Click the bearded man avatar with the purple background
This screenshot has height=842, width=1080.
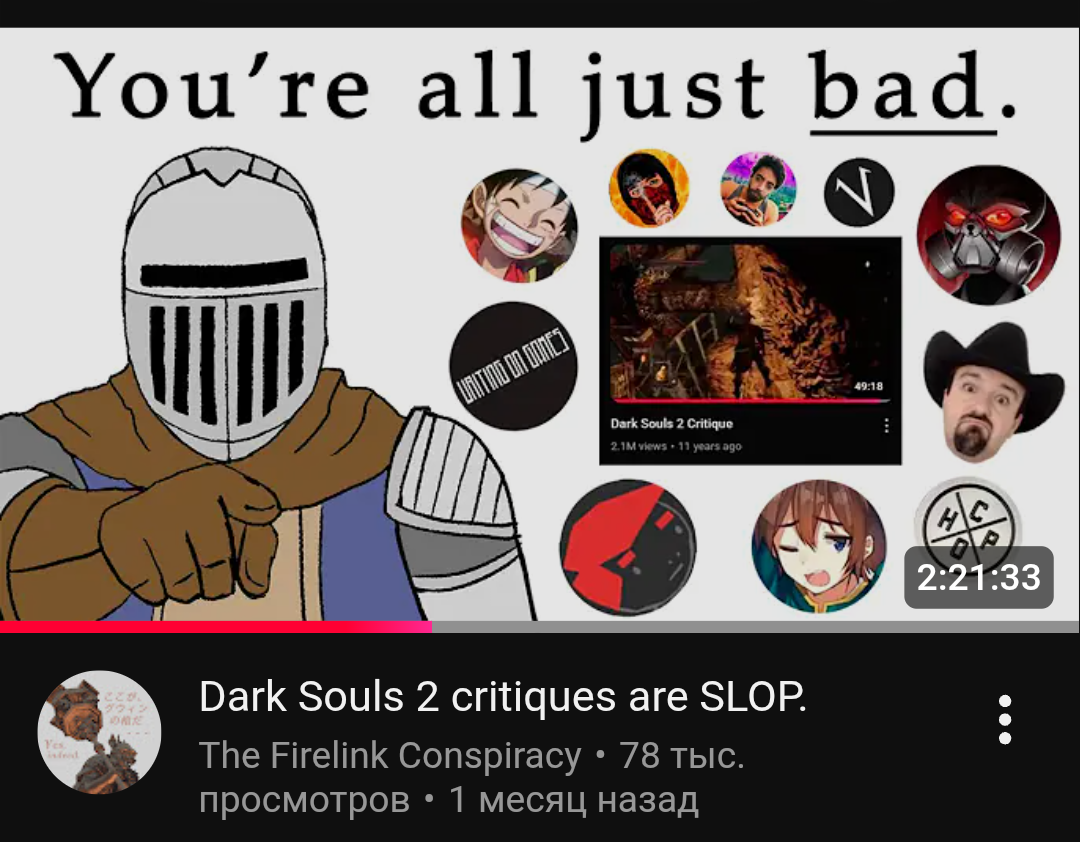[x=758, y=189]
